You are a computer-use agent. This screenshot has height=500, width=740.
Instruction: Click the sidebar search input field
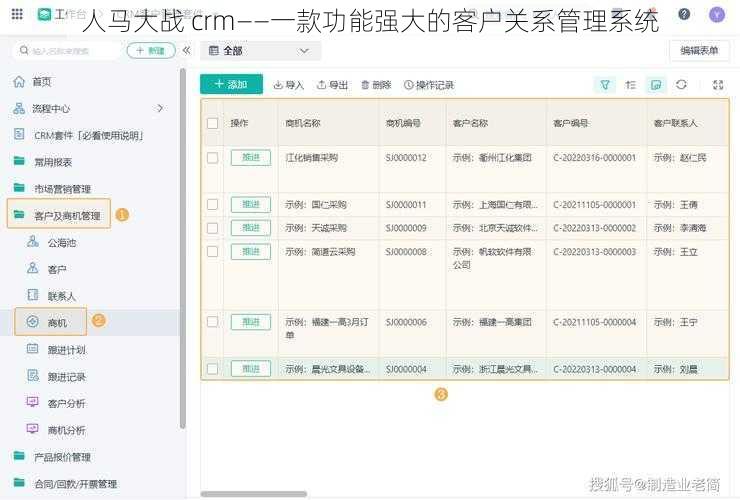pos(66,51)
